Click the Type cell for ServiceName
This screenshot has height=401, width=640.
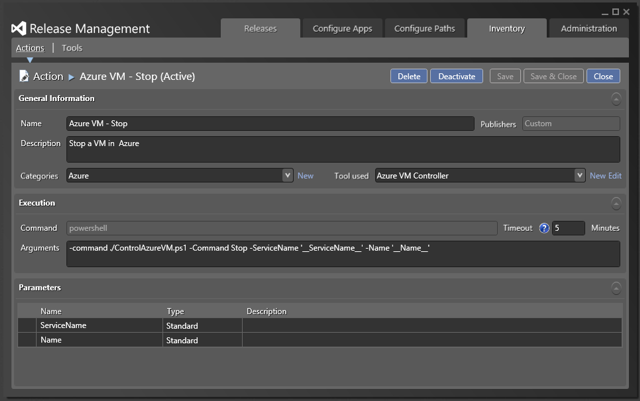tap(202, 325)
